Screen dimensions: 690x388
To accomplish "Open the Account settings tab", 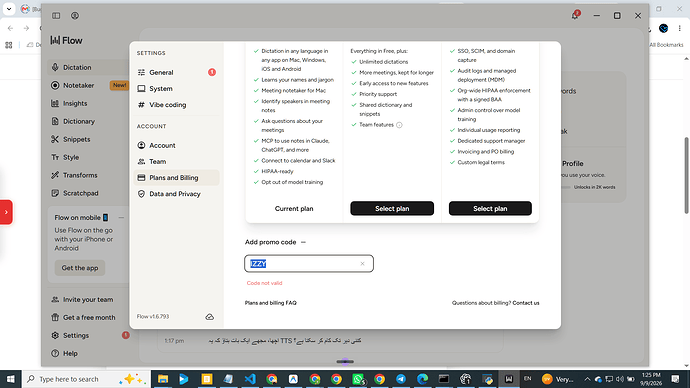I will 176,145.
